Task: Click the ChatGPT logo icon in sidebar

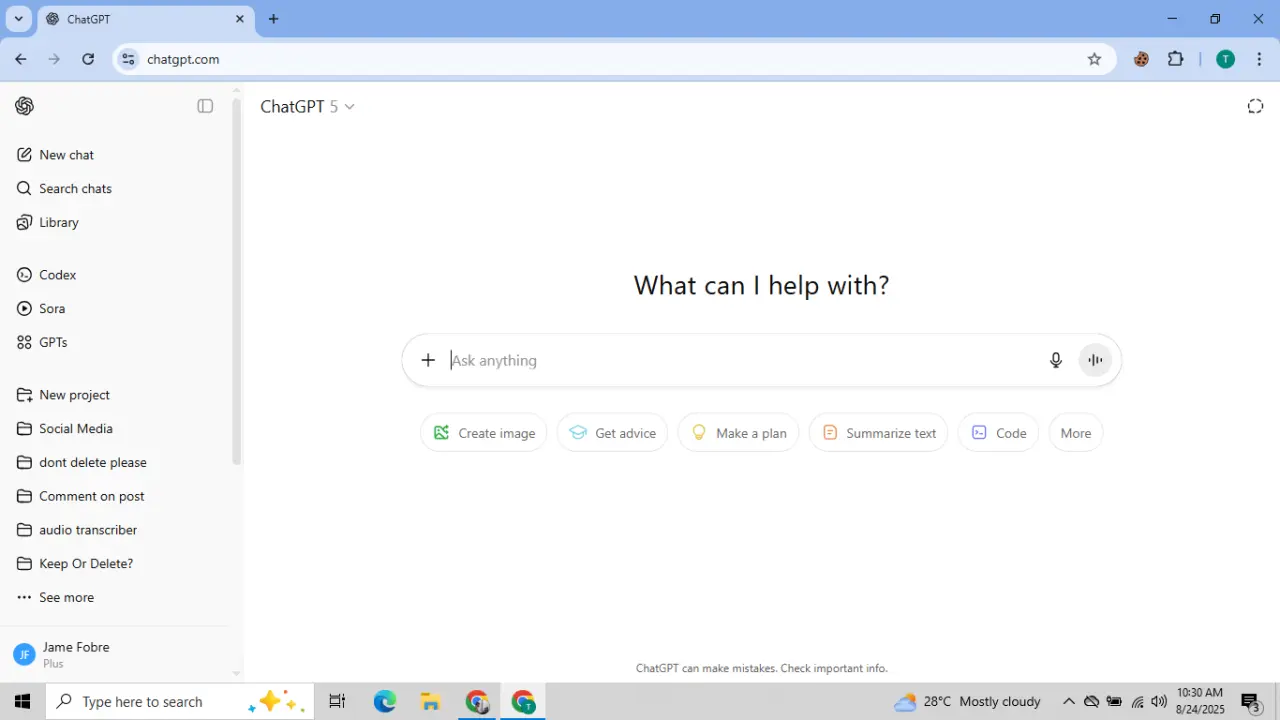Action: coord(25,106)
